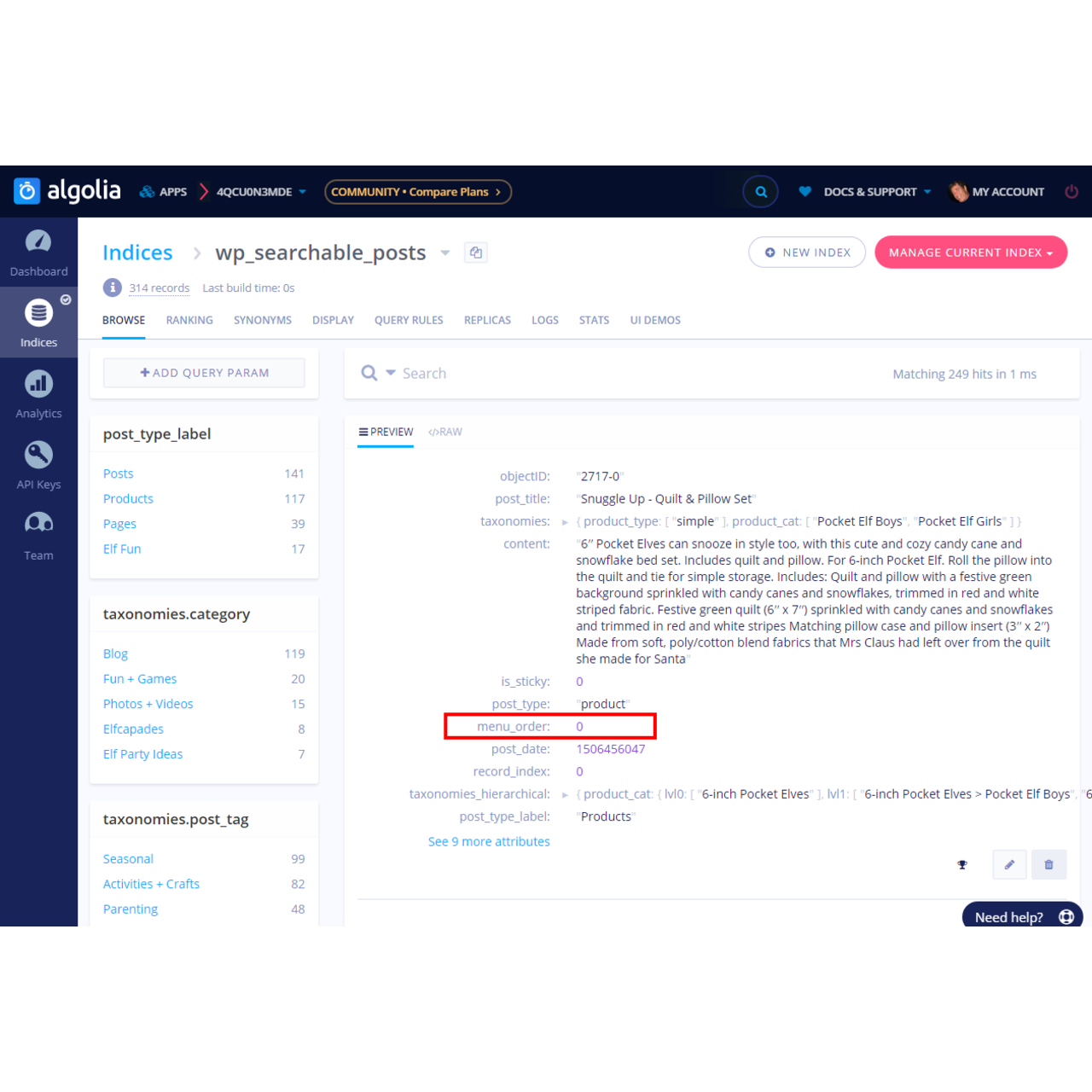
Task: Delete the record using the trash icon
Action: [x=1048, y=864]
